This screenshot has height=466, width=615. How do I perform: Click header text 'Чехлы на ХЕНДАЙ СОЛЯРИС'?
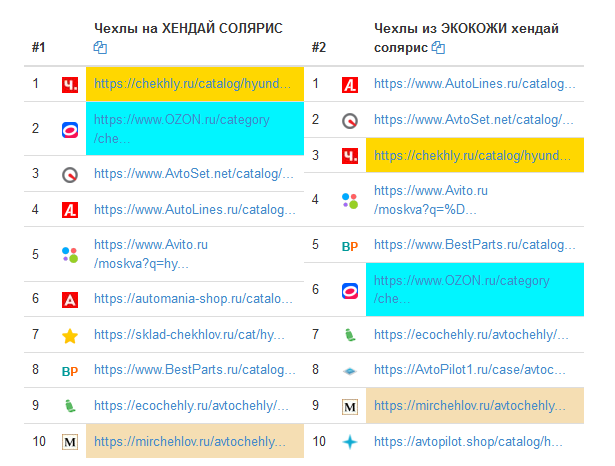point(188,28)
